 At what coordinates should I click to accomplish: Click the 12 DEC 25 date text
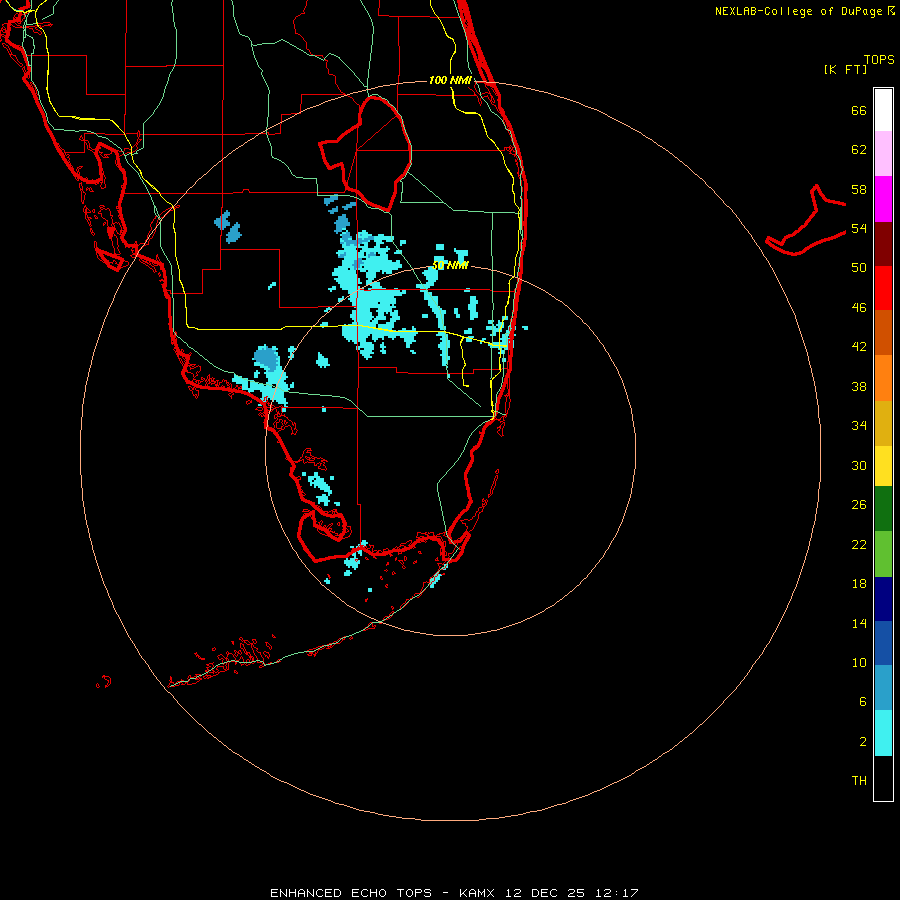pos(545,893)
